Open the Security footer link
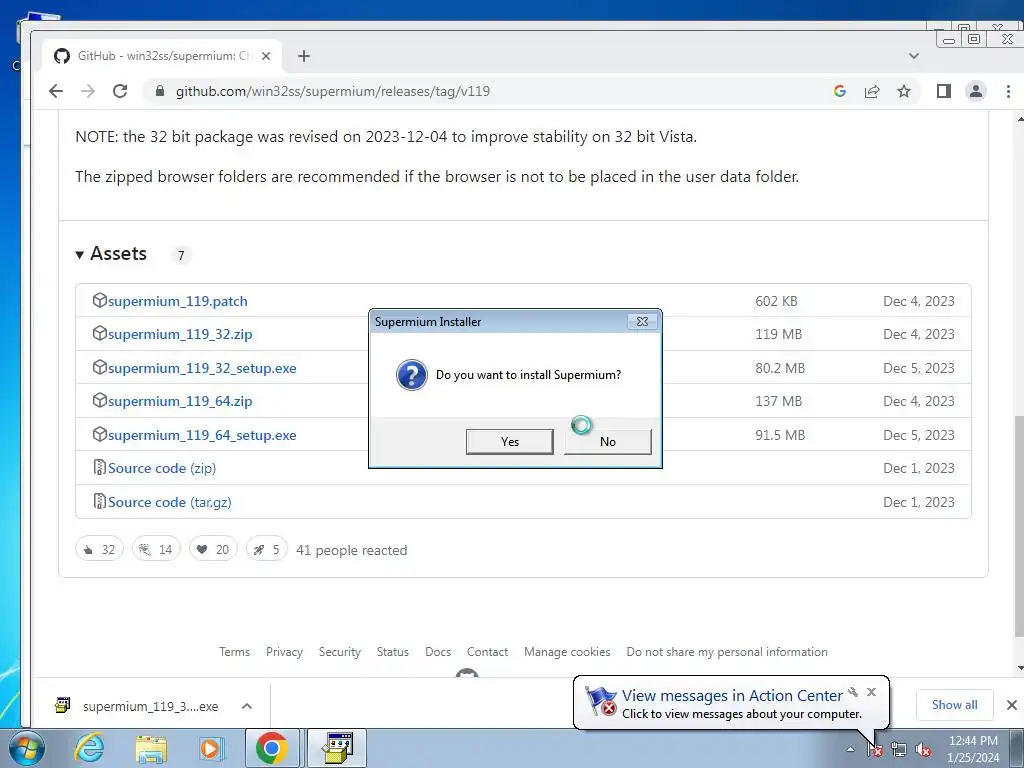This screenshot has height=768, width=1024. (340, 652)
